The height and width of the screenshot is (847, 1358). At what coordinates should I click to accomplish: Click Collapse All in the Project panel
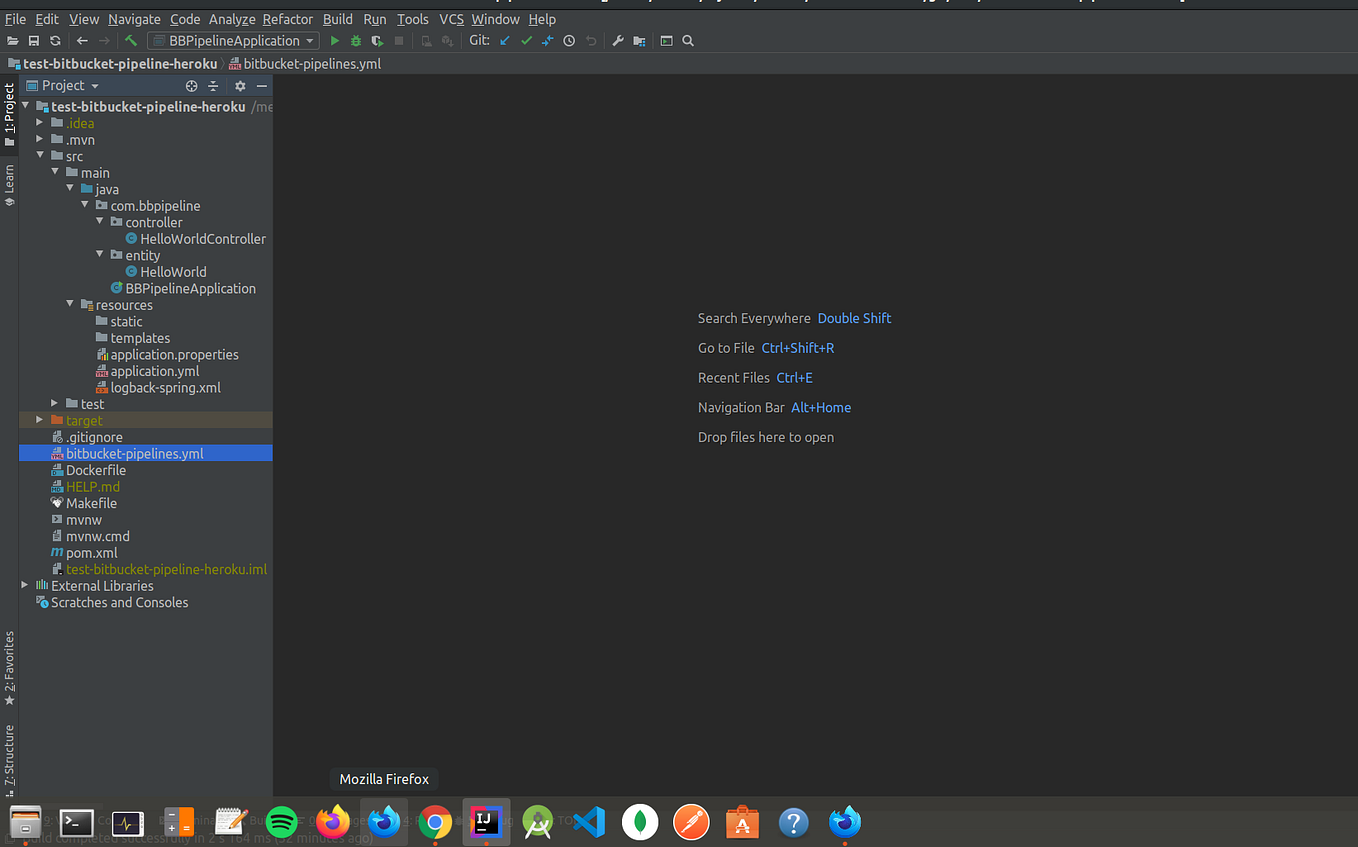213,86
